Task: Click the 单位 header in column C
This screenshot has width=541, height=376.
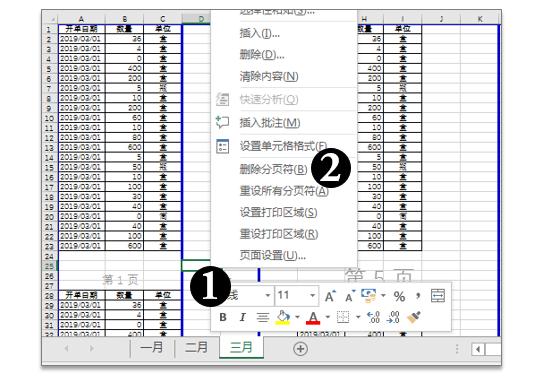Action: (x=163, y=29)
